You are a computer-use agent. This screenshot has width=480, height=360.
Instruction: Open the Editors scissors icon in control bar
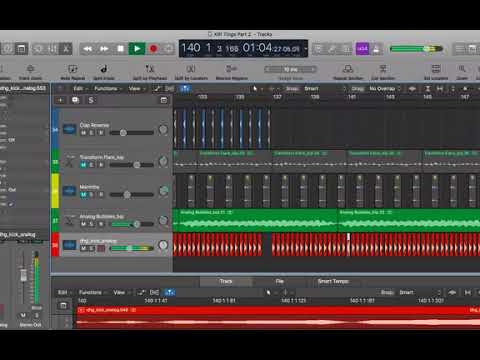[x=66, y=49]
